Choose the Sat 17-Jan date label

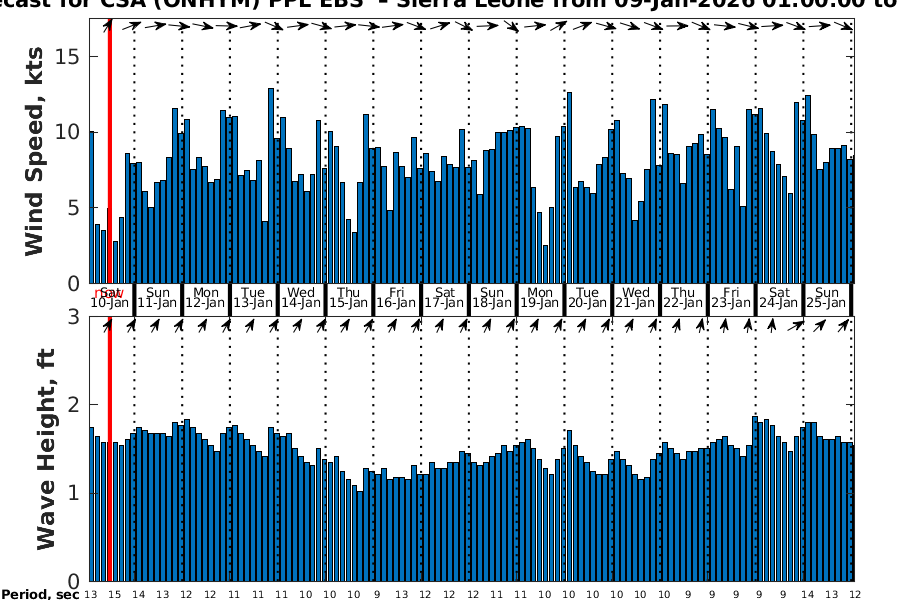[x=445, y=297]
